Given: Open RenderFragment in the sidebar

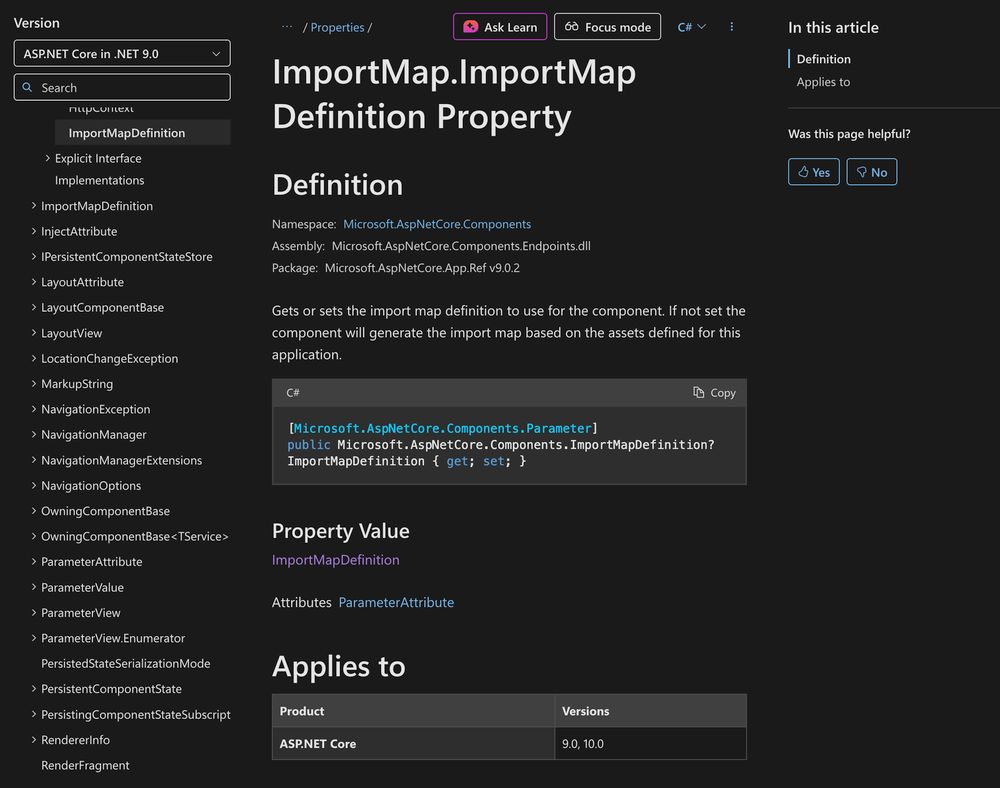Looking at the screenshot, I should tap(85, 765).
